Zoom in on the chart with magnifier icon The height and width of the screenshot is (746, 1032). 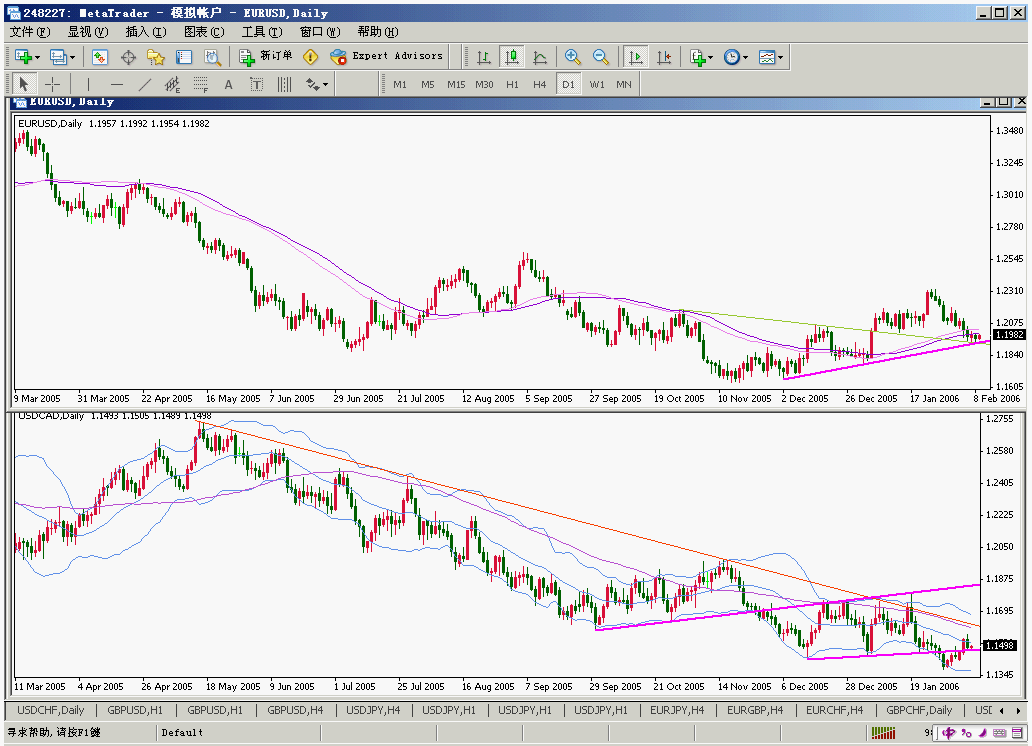point(570,57)
